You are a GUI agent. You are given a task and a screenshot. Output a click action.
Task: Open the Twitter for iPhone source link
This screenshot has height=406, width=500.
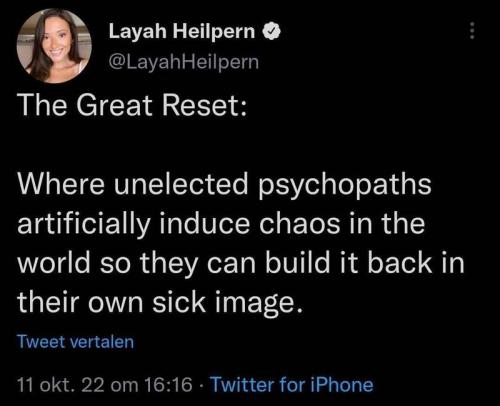292,385
